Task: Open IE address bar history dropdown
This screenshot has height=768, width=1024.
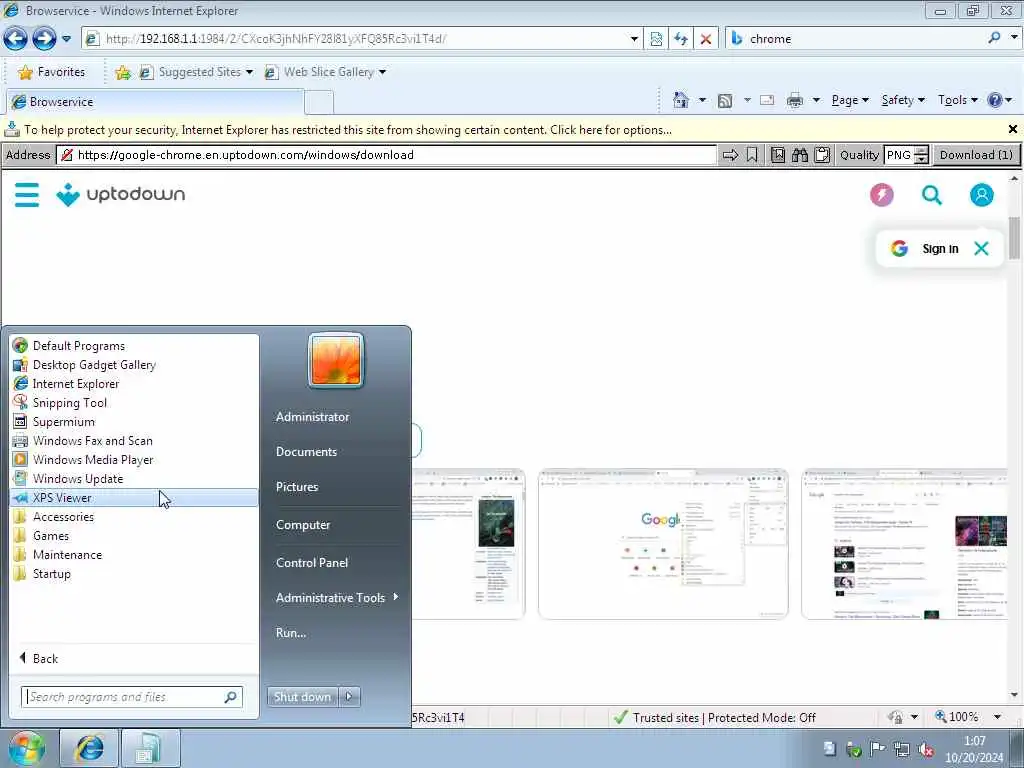Action: [x=633, y=39]
